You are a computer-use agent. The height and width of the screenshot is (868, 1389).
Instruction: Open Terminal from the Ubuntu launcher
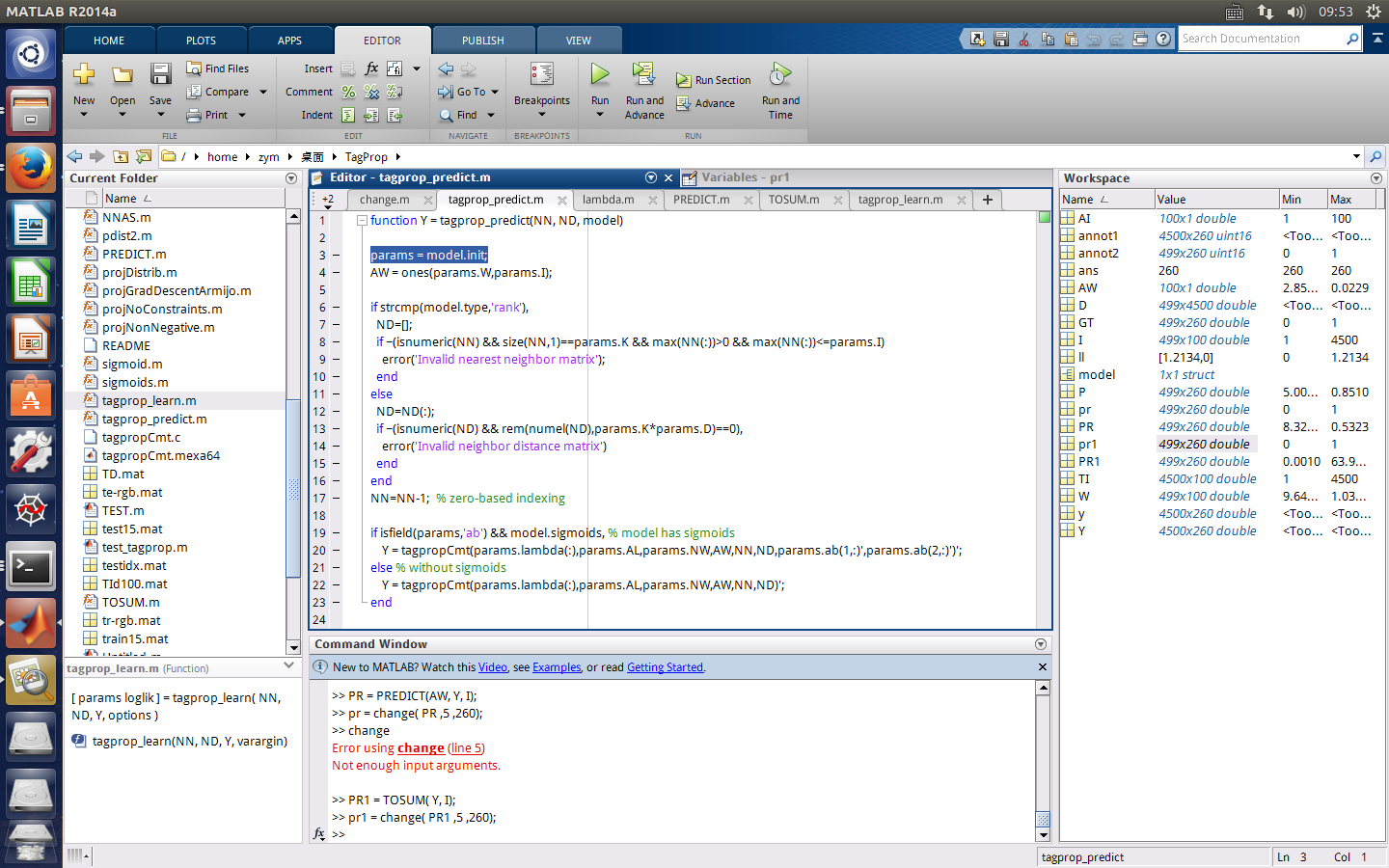(x=31, y=567)
